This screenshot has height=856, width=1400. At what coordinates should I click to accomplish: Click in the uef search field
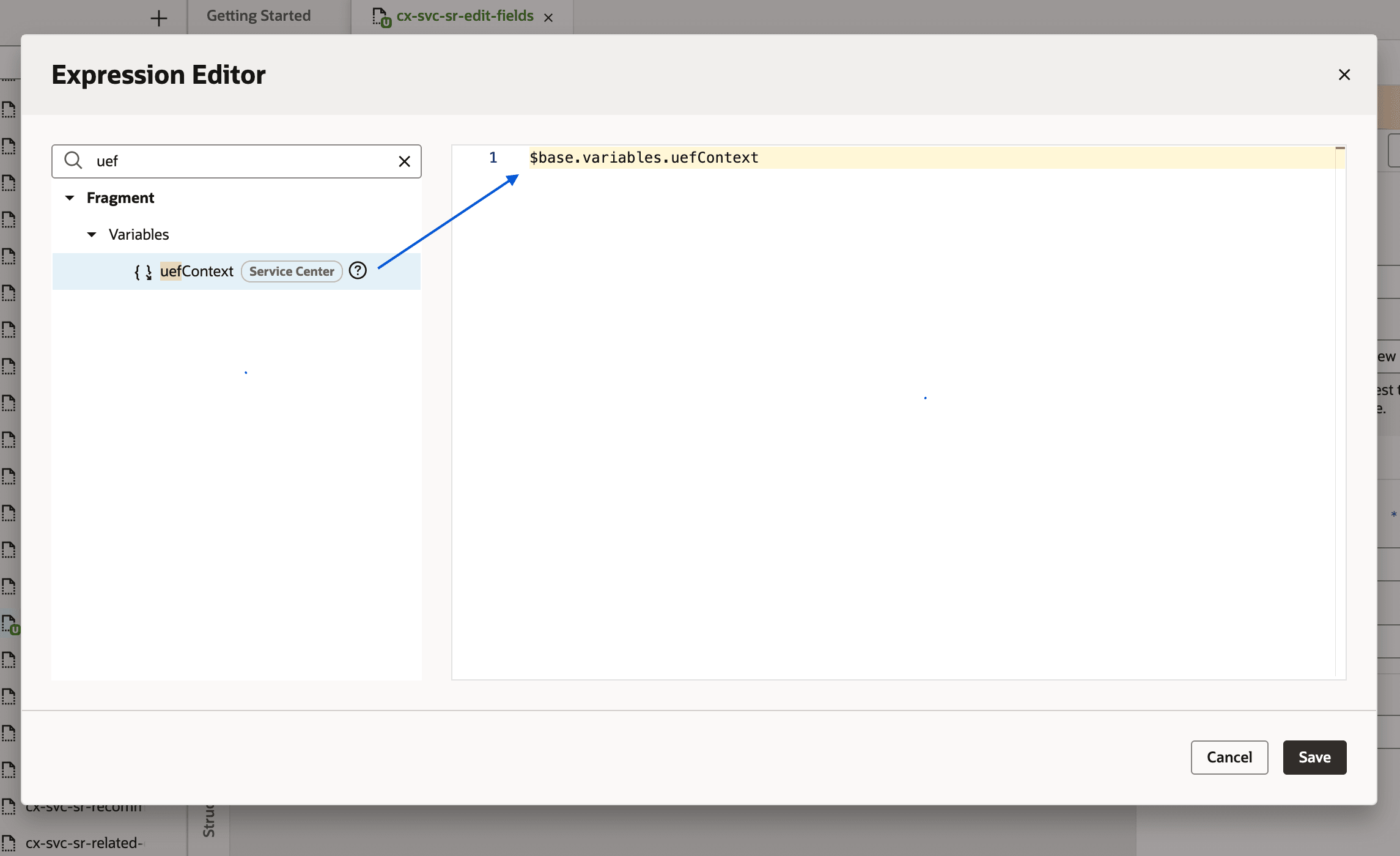[x=238, y=161]
